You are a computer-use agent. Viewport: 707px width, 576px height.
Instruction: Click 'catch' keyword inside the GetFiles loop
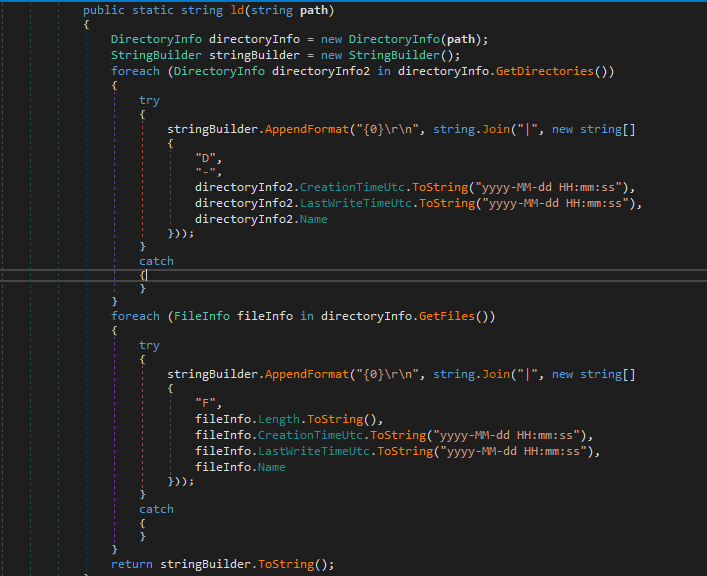(x=156, y=509)
